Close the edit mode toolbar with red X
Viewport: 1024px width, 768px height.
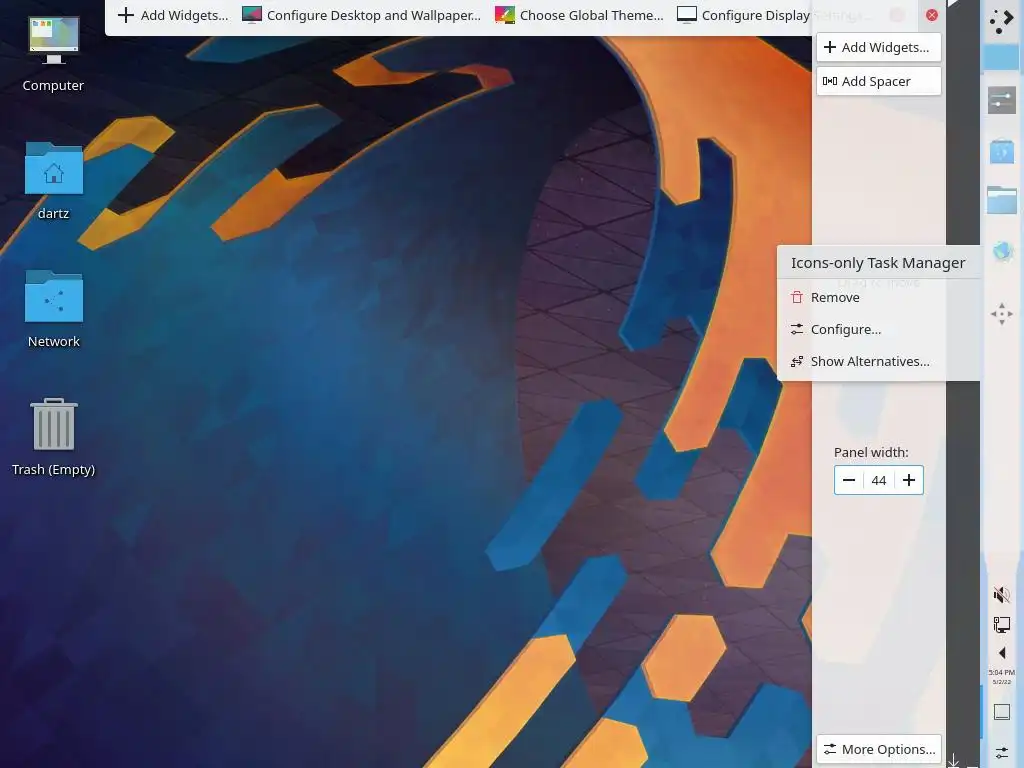[x=932, y=15]
